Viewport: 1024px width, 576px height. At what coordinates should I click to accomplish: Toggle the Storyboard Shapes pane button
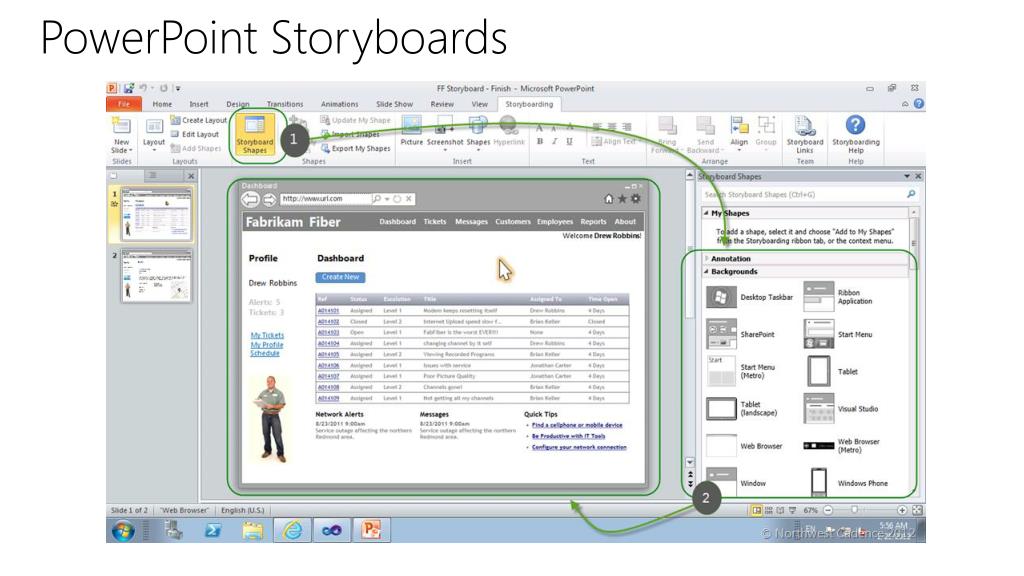pyautogui.click(x=255, y=135)
